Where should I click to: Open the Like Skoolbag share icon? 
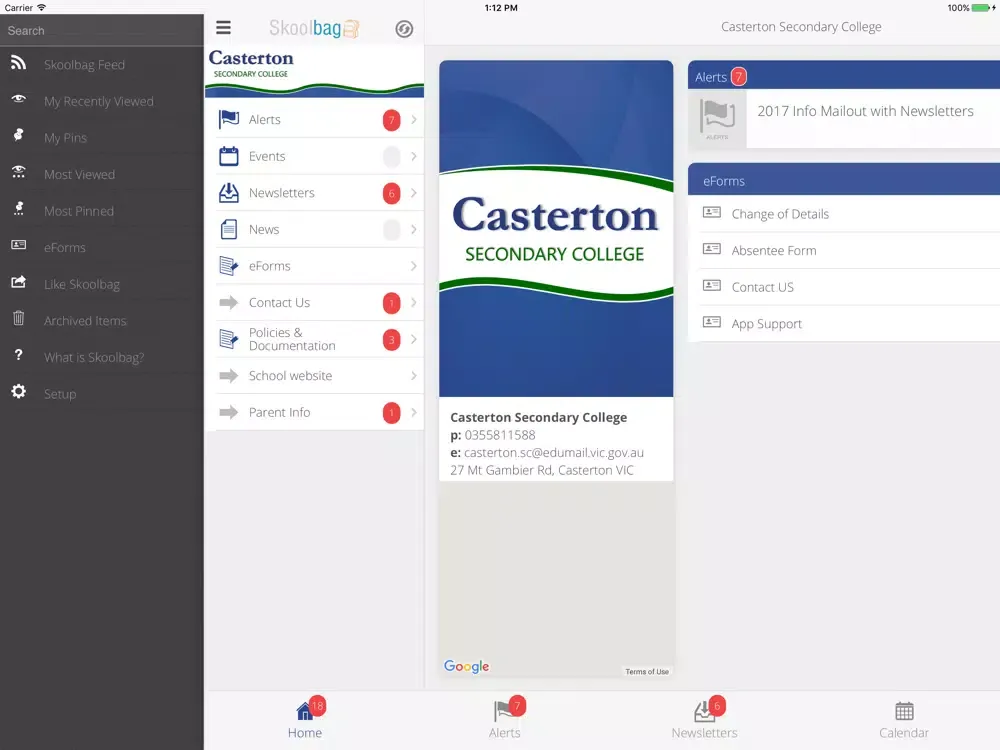(x=18, y=284)
